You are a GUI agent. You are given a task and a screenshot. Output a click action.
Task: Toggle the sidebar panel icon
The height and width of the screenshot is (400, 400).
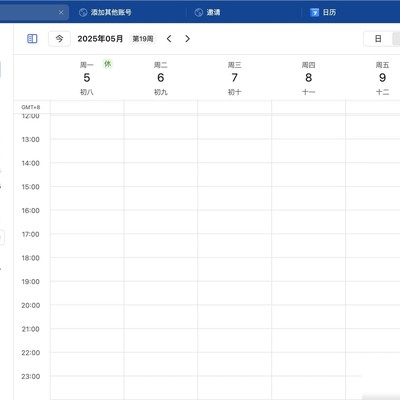(x=32, y=39)
